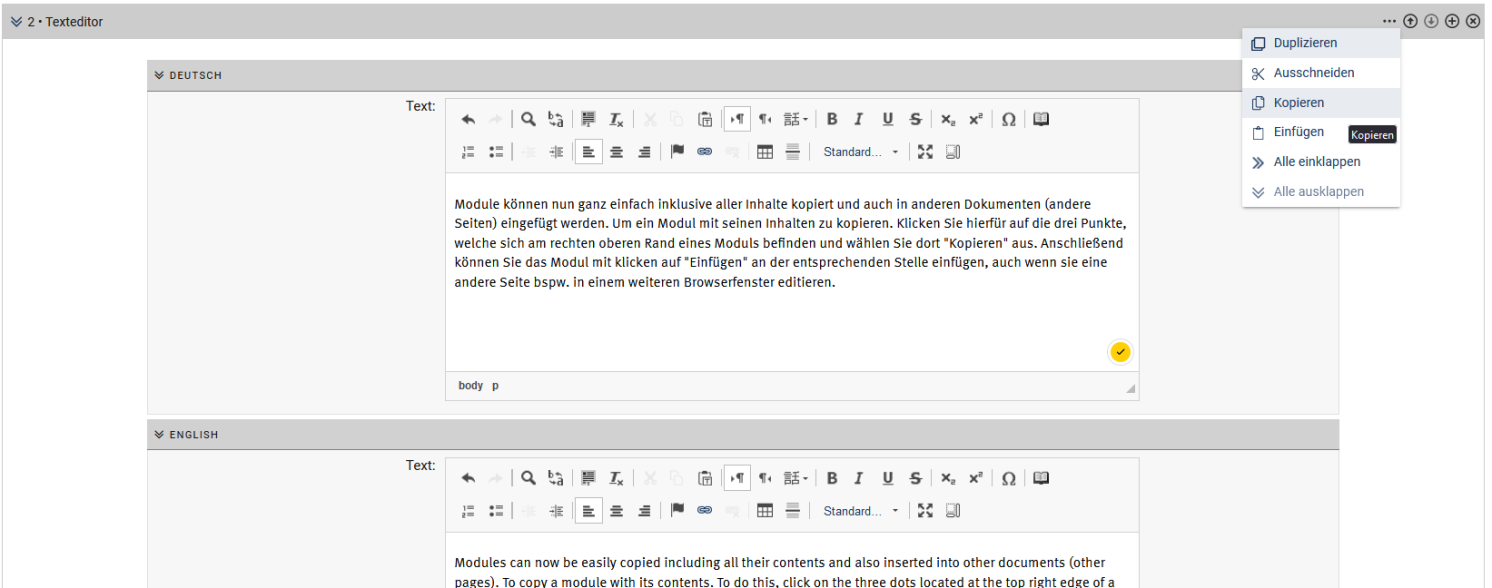Collapse the ENGLISH language section
1492x588 pixels.
pyautogui.click(x=159, y=435)
